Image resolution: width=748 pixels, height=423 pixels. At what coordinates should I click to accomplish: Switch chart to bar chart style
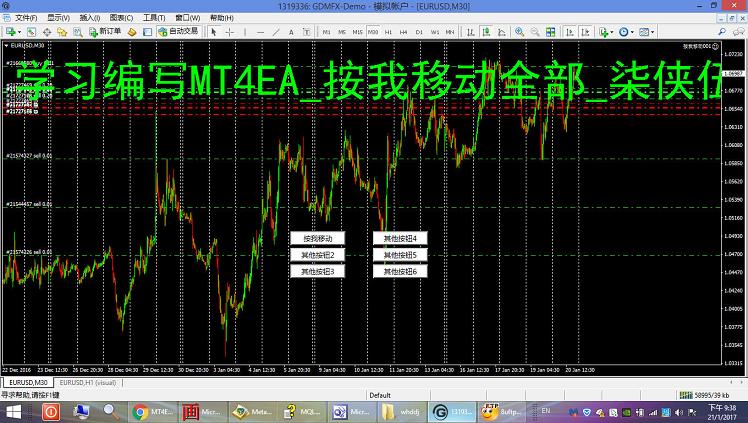click(471, 32)
